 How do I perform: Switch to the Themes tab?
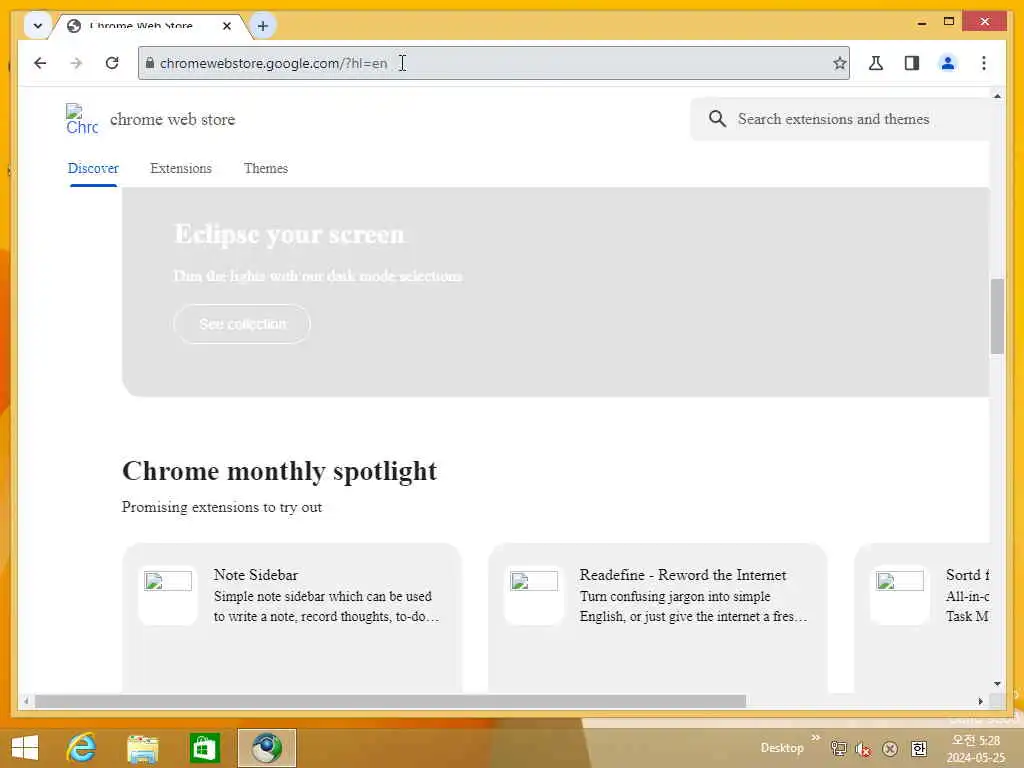(266, 168)
